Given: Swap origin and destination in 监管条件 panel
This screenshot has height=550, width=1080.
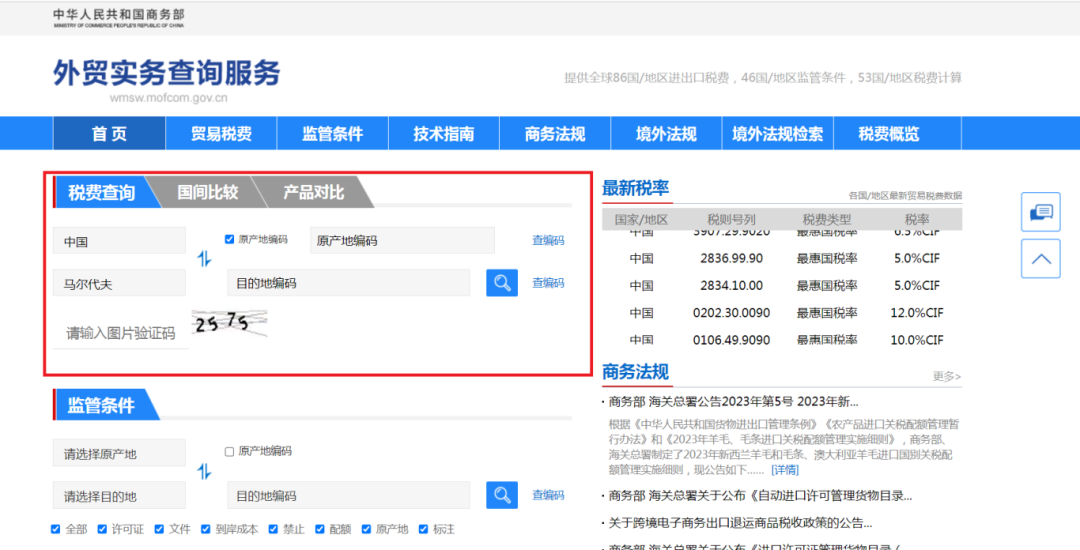Looking at the screenshot, I should [205, 472].
